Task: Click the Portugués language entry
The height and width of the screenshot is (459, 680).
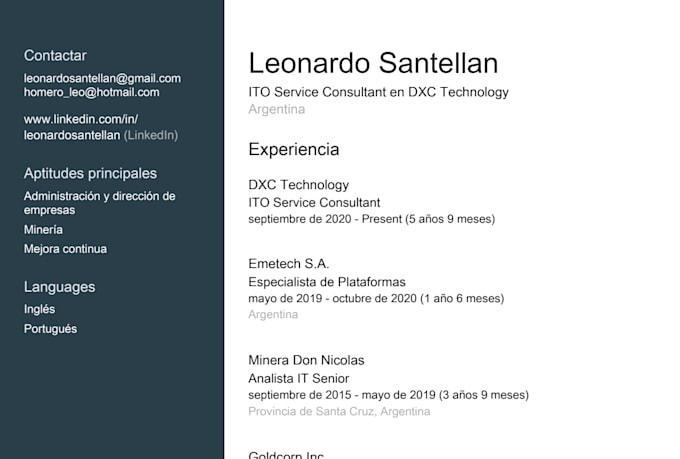Action: click(50, 329)
